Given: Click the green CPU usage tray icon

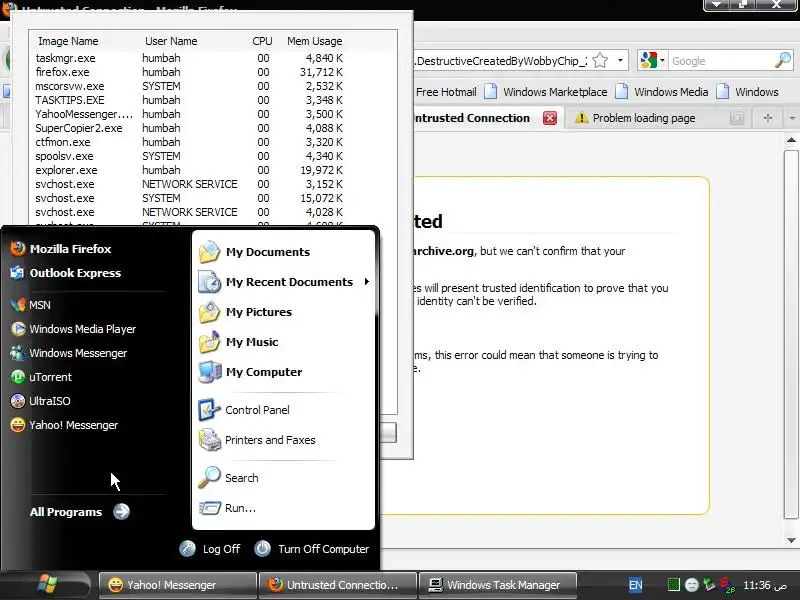Looking at the screenshot, I should (673, 585).
